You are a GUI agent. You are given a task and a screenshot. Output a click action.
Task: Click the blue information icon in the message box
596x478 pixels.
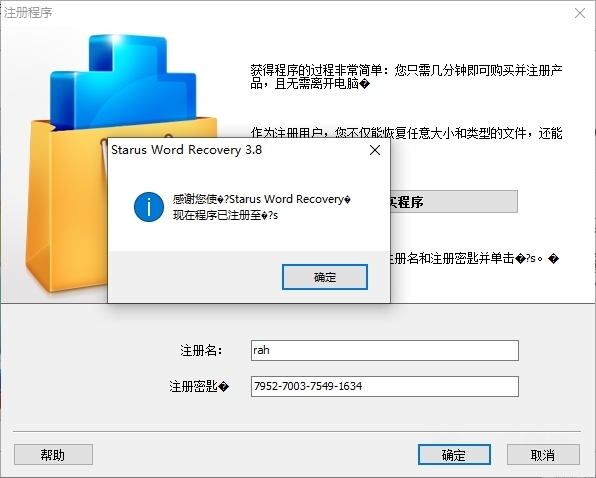(149, 207)
